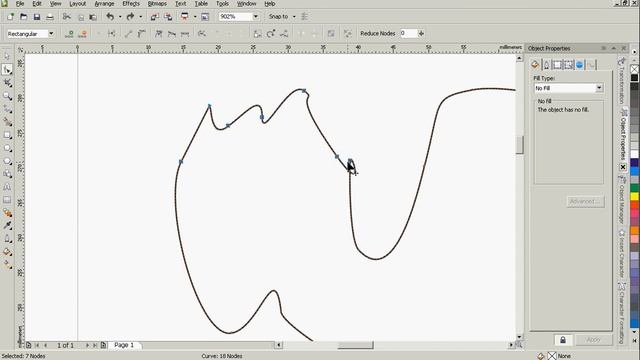This screenshot has height=360, width=640.
Task: Expand the Fill Type dropdown
Action: 599,88
